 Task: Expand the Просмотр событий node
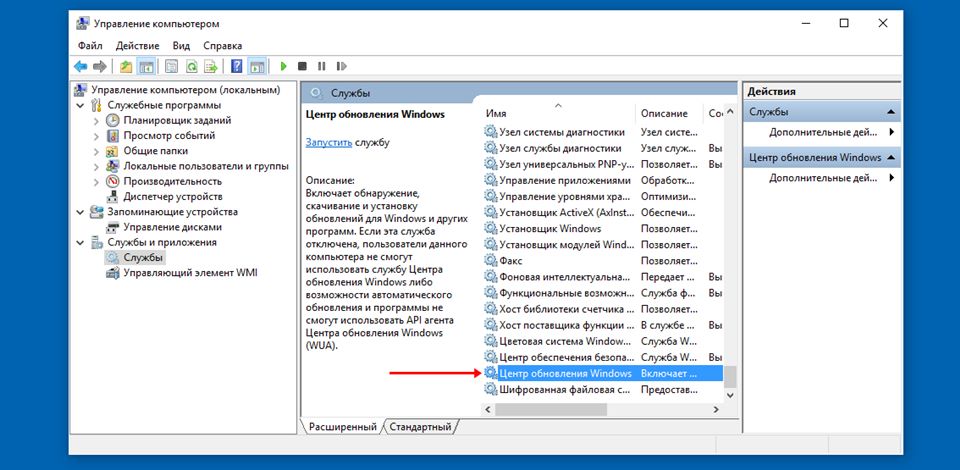(x=96, y=136)
